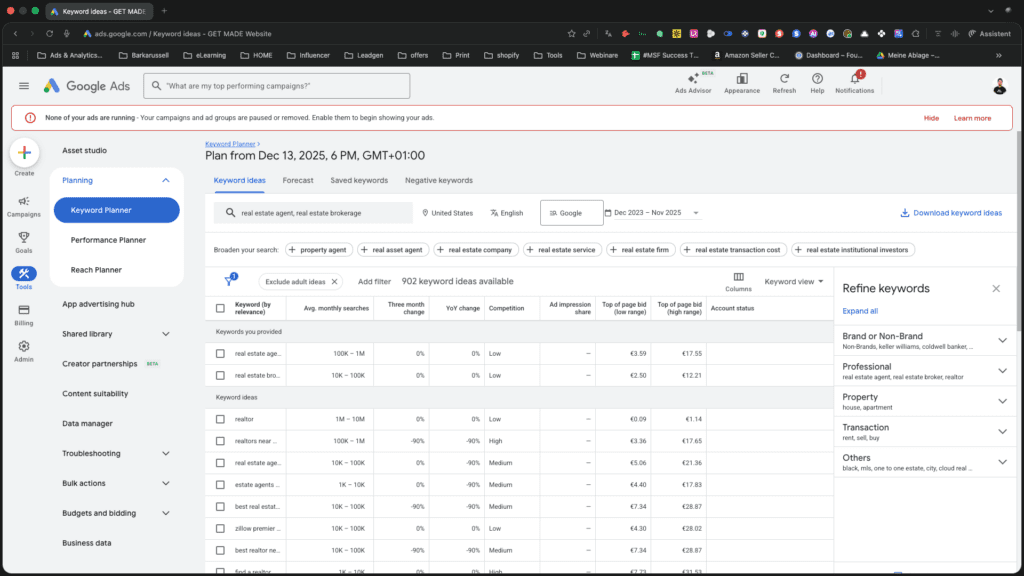The width and height of the screenshot is (1024, 576).
Task: Open Billing in the sidebar
Action: [x=24, y=315]
